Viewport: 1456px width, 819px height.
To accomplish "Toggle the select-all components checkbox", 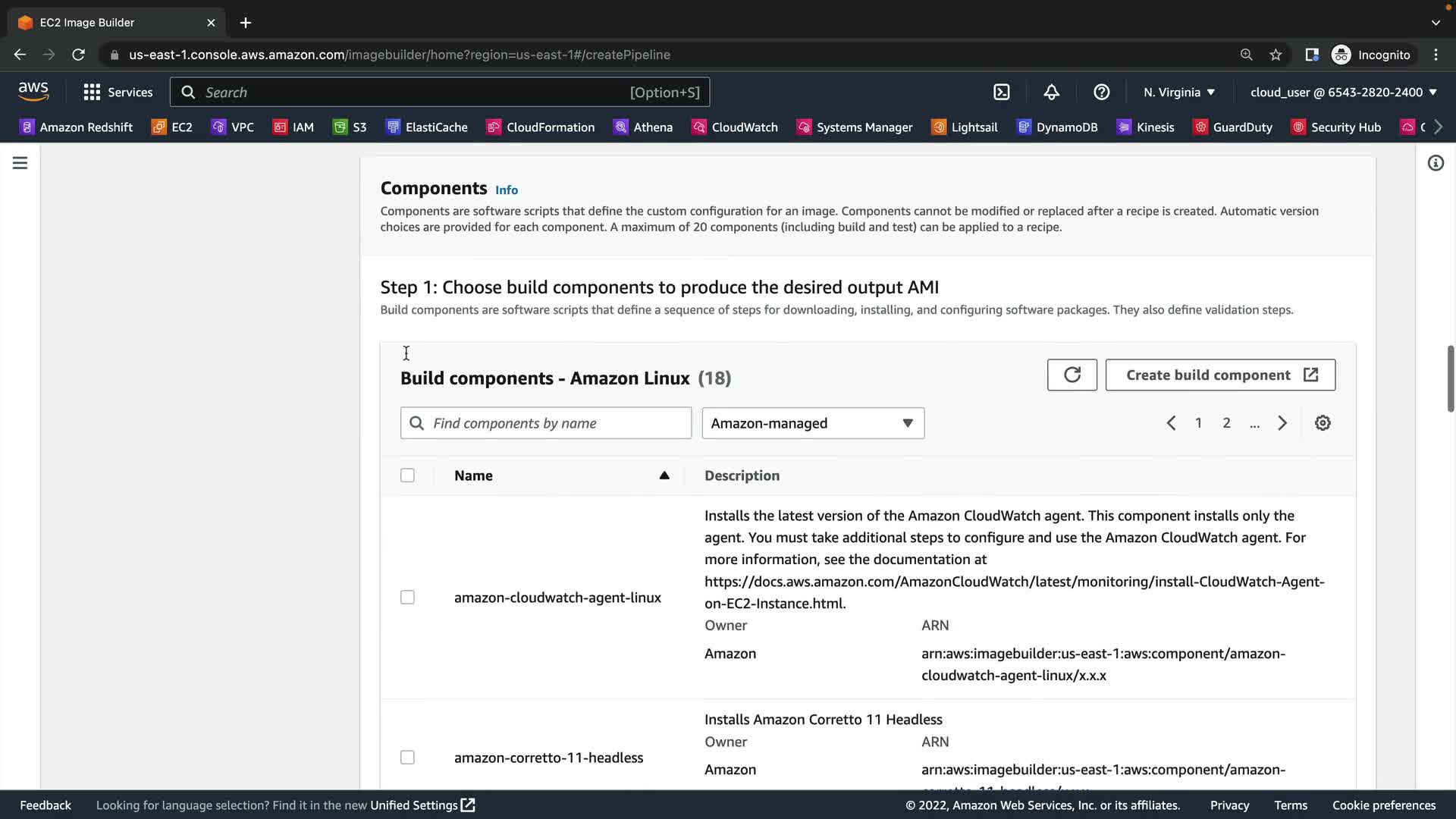I will (407, 475).
